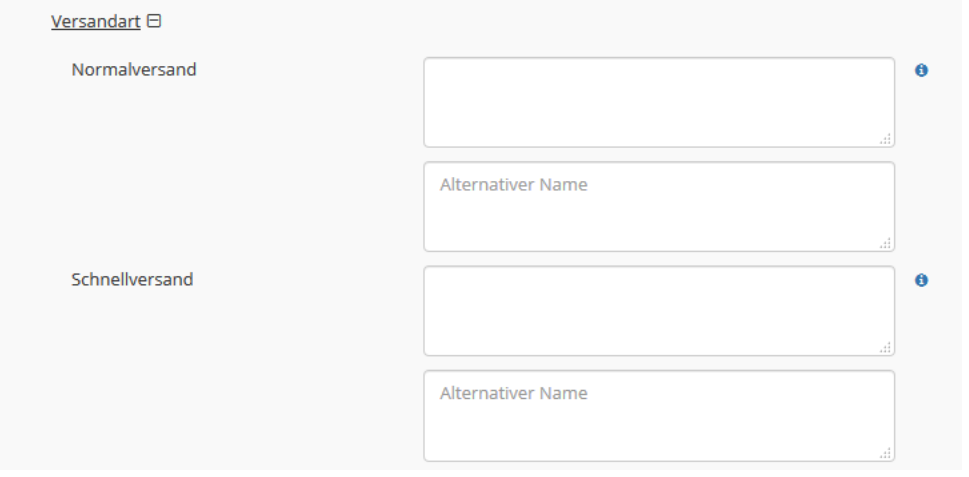Place cursor in Normalversand's alternative name placeholder
This screenshot has height=477, width=969.
[x=514, y=185]
